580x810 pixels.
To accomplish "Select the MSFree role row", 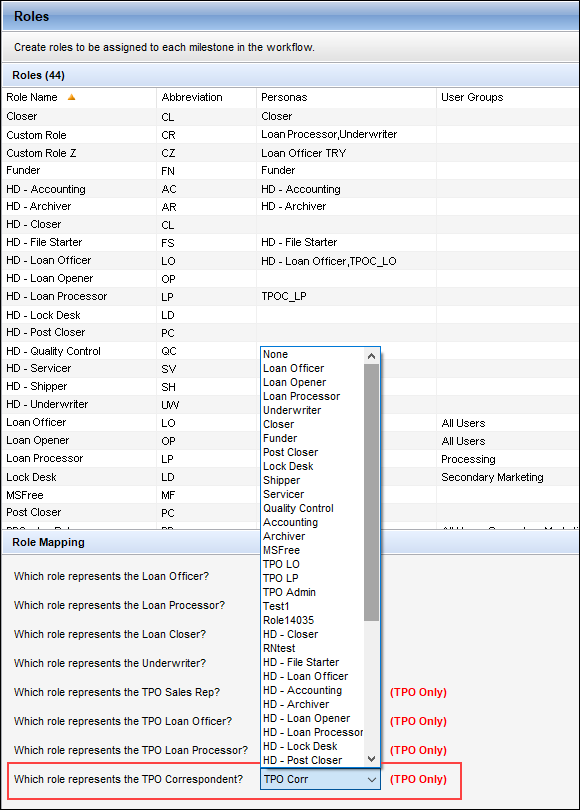I will [290, 495].
